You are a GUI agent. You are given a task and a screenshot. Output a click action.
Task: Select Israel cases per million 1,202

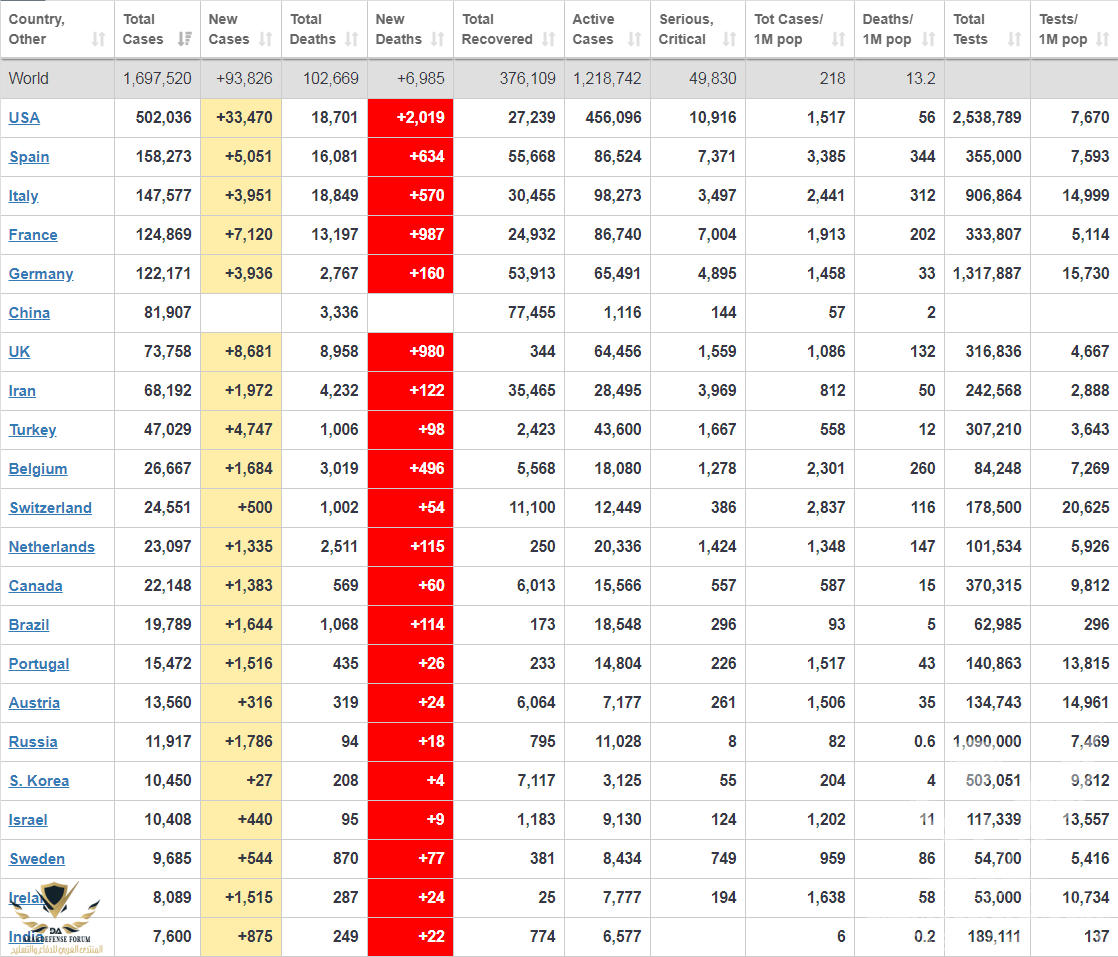click(x=800, y=820)
